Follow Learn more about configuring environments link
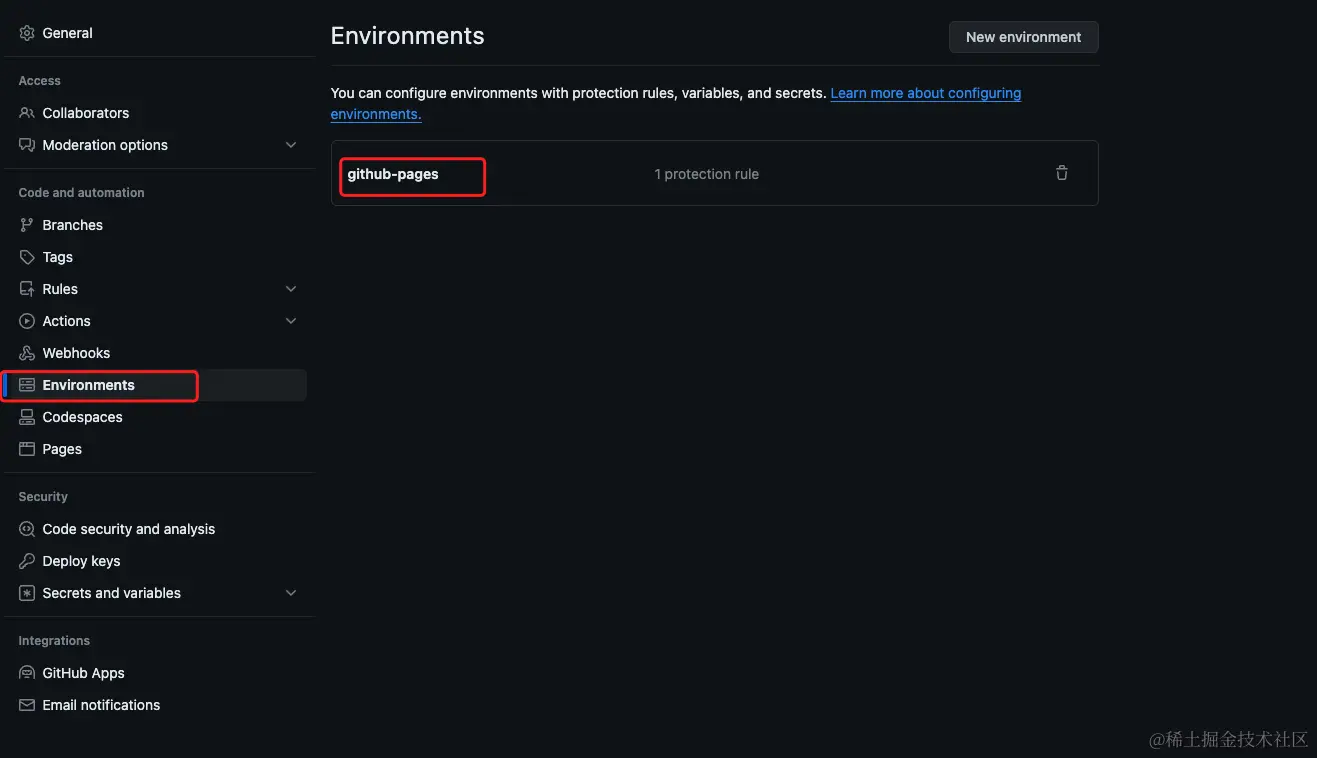This screenshot has height=758, width=1317. (x=925, y=93)
